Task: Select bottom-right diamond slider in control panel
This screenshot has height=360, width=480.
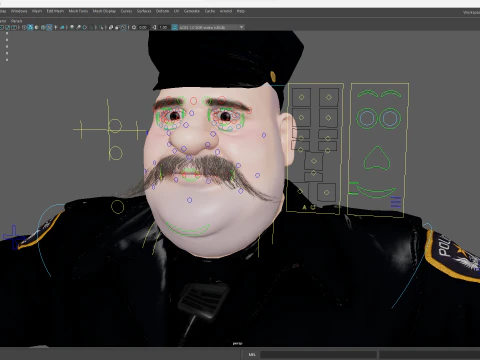Action: point(326,192)
